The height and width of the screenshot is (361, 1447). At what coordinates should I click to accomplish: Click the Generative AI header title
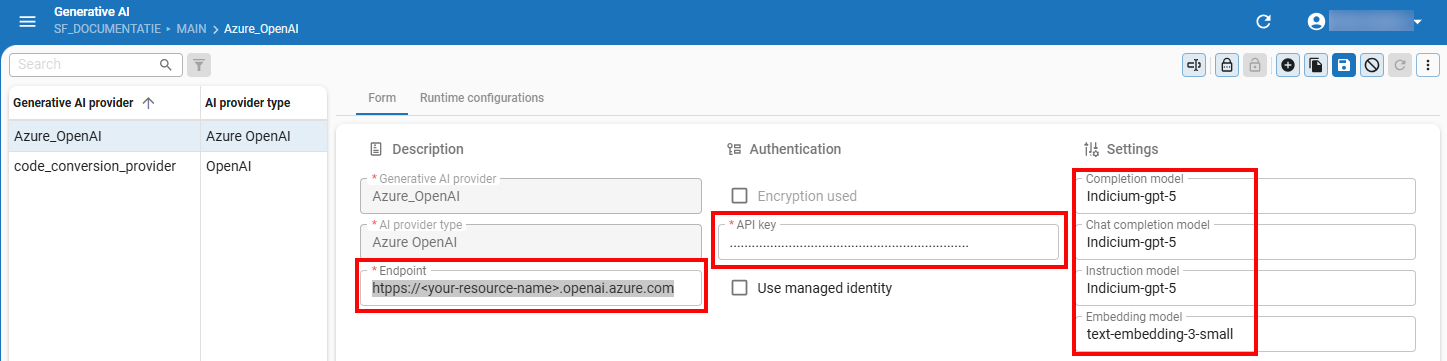tap(92, 12)
